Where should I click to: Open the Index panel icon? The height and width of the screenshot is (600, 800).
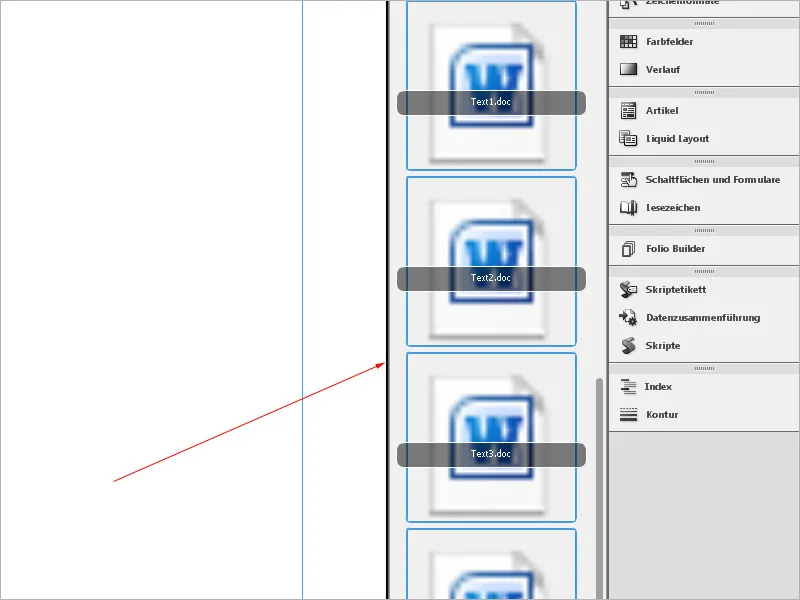628,386
